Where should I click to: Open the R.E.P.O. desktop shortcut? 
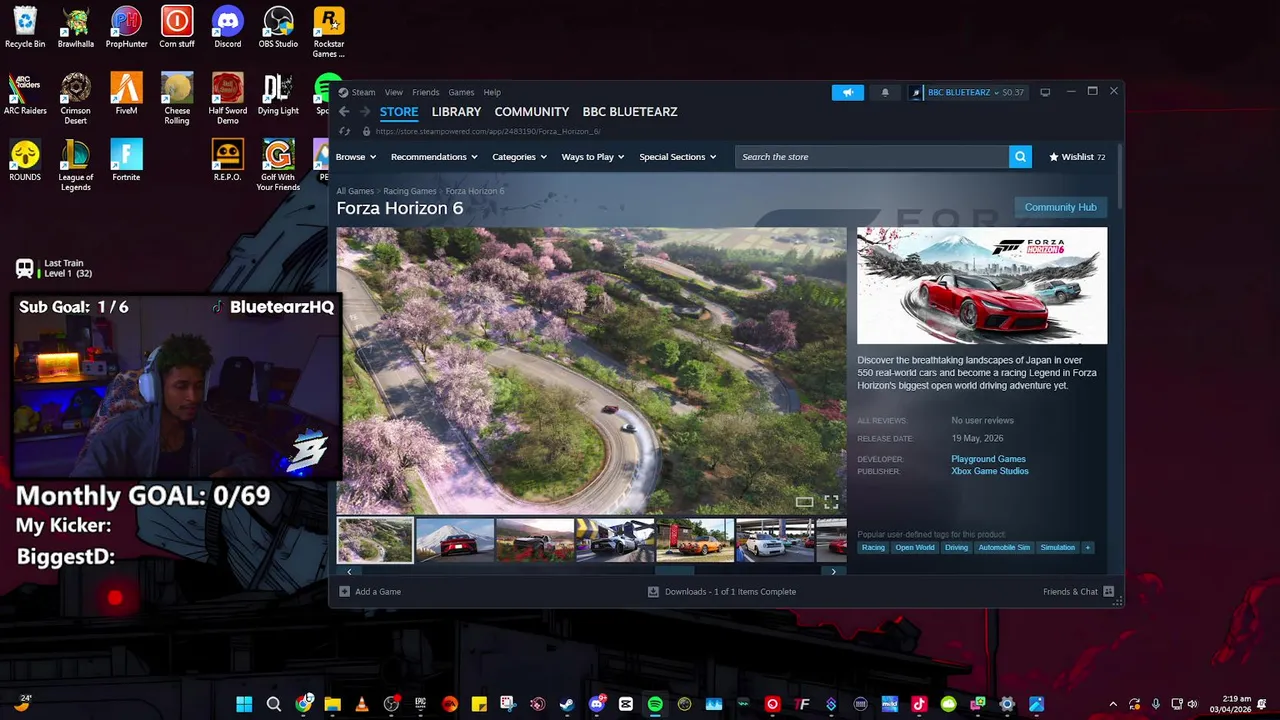228,161
